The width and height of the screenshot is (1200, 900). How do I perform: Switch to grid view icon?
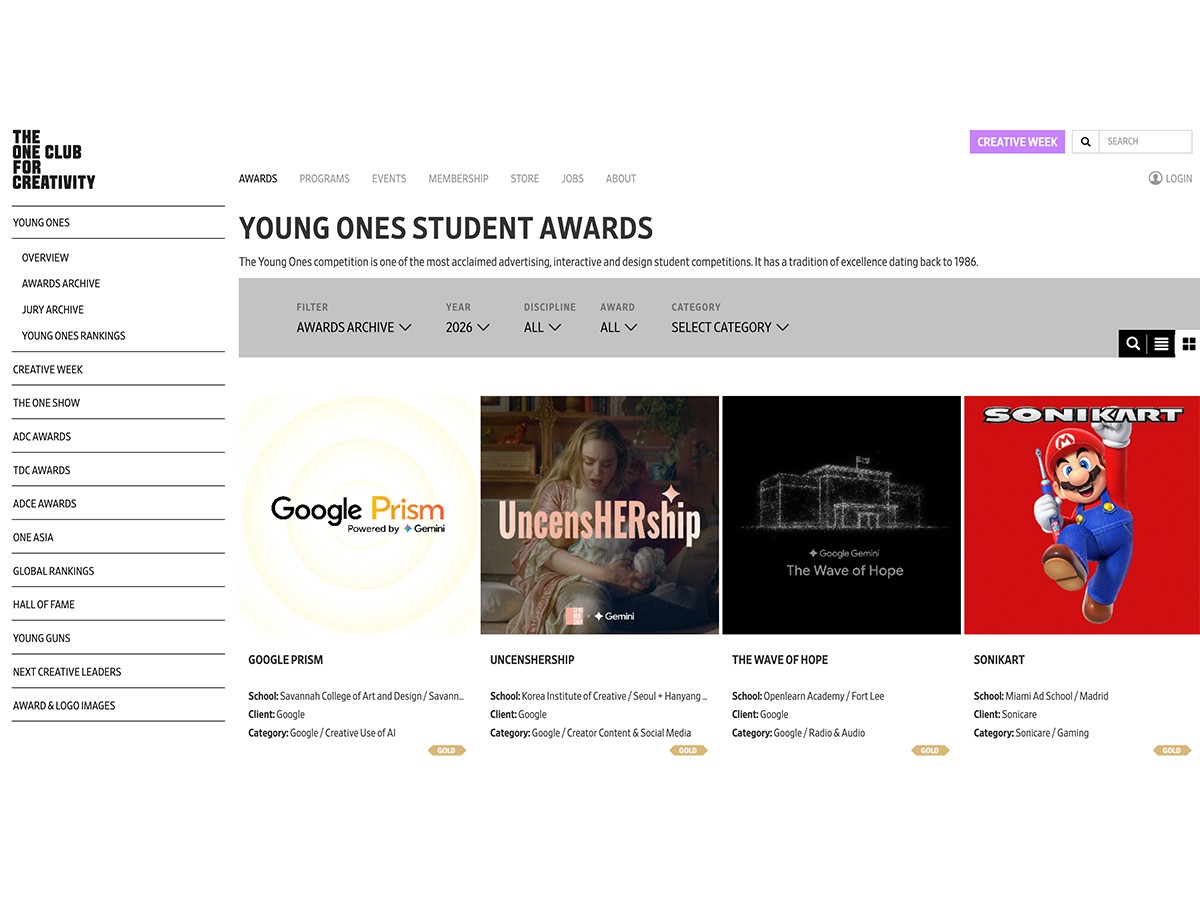[1188, 343]
